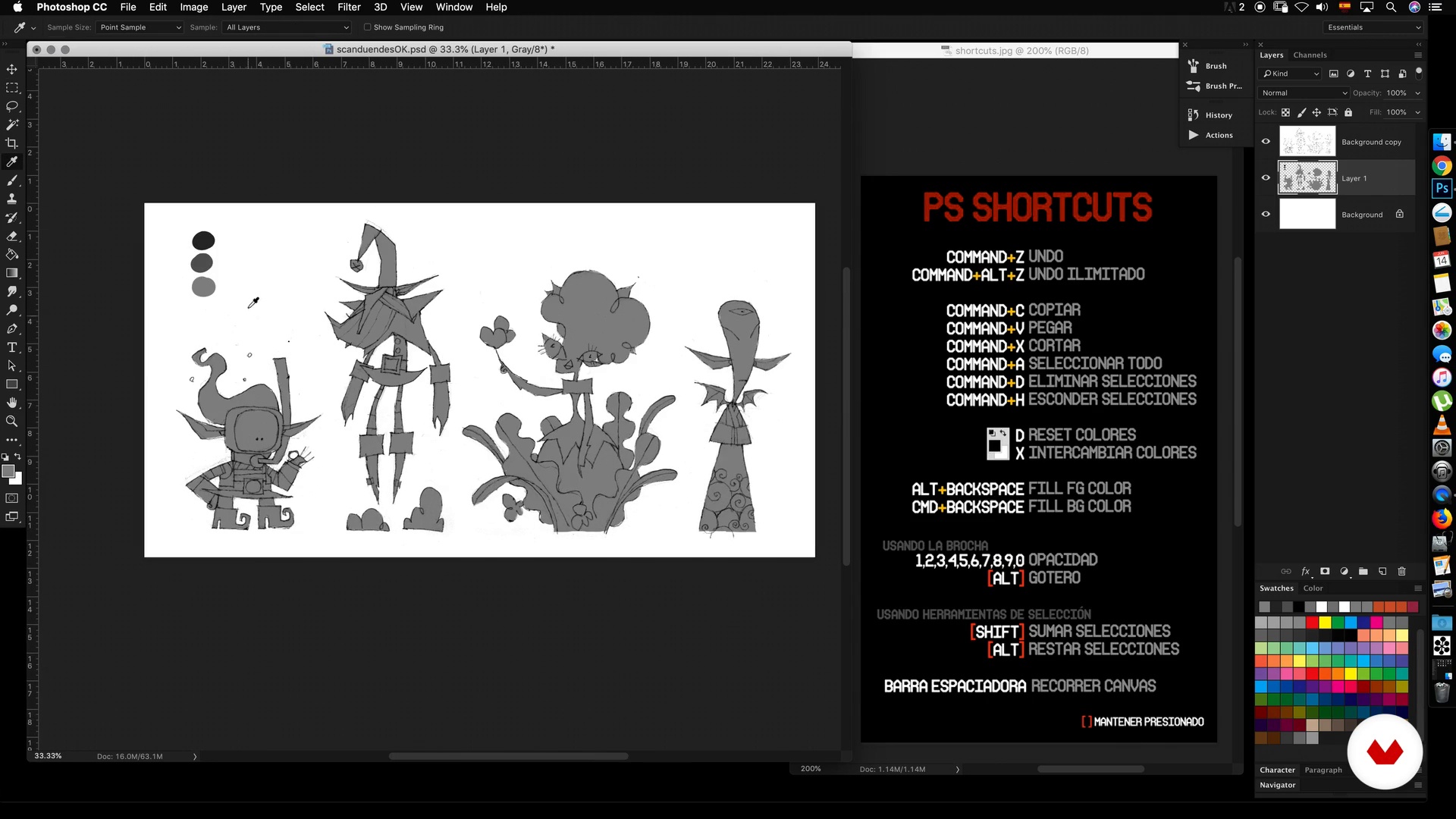Switch to the shortcuts.jpg document window
The height and width of the screenshot is (819, 1456).
1015,51
